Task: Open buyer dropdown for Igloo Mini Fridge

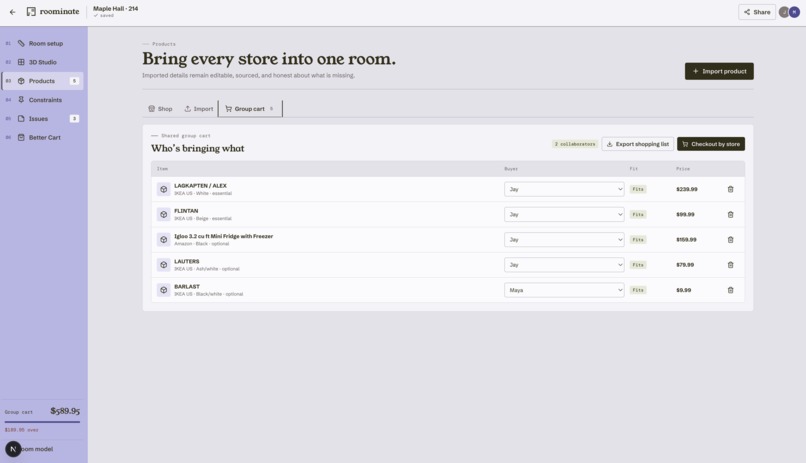Action: [564, 239]
